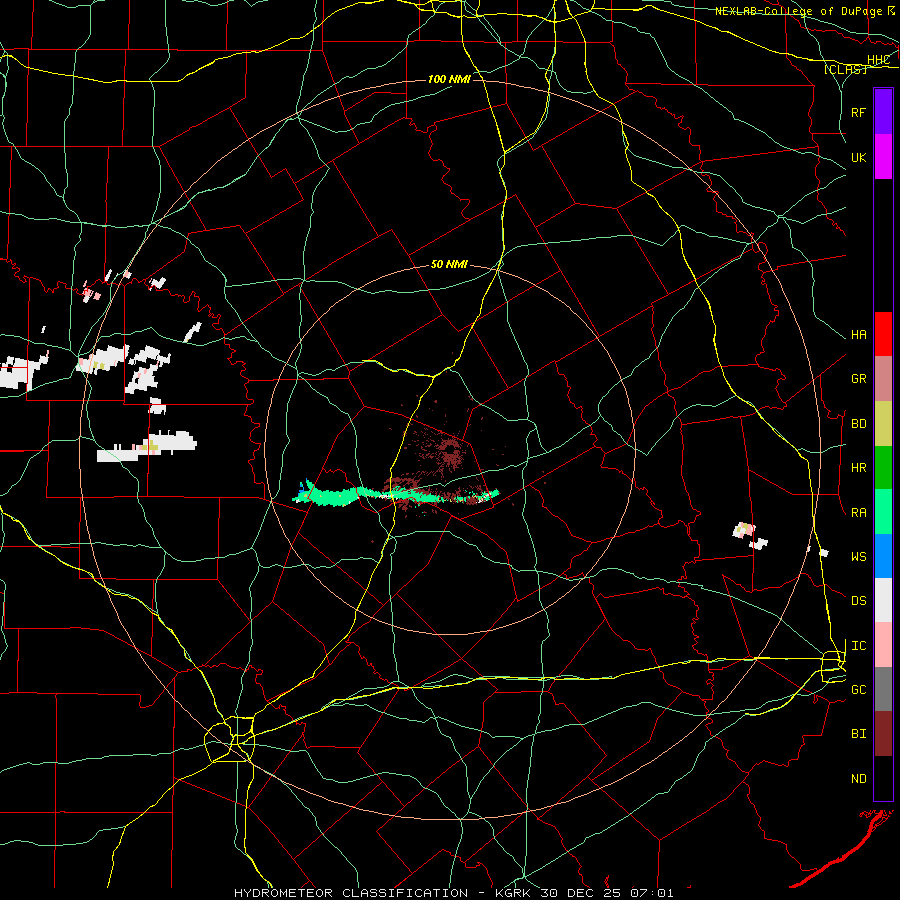Click the blue WS legend swatch
900x900 pixels.
click(883, 556)
